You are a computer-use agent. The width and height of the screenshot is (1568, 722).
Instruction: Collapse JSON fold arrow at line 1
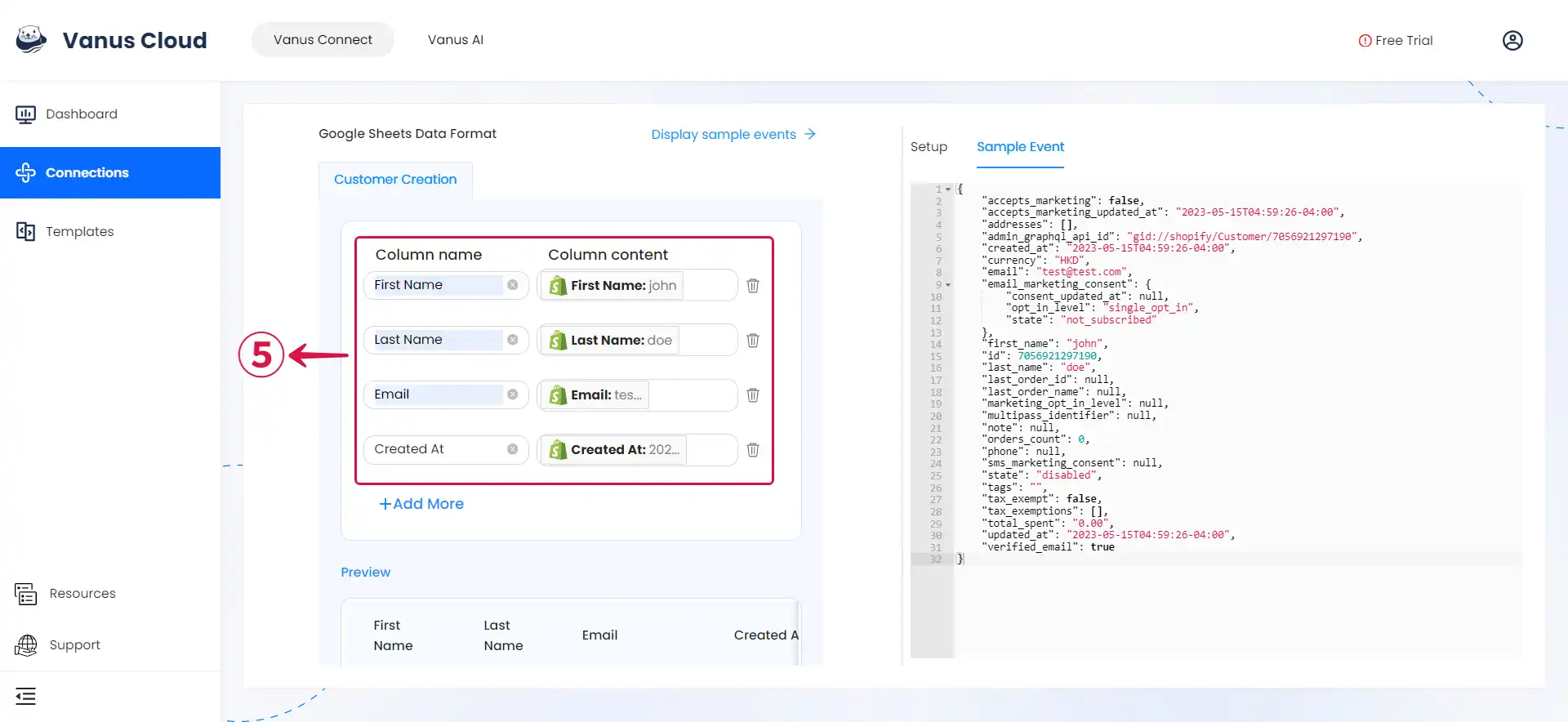(x=948, y=189)
